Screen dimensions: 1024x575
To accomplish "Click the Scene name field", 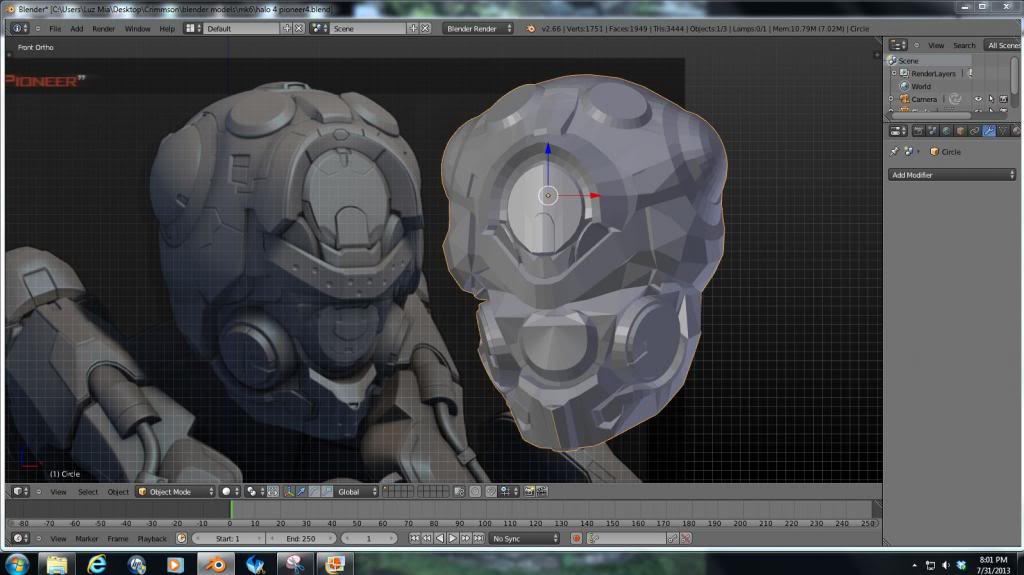I will click(x=368, y=29).
